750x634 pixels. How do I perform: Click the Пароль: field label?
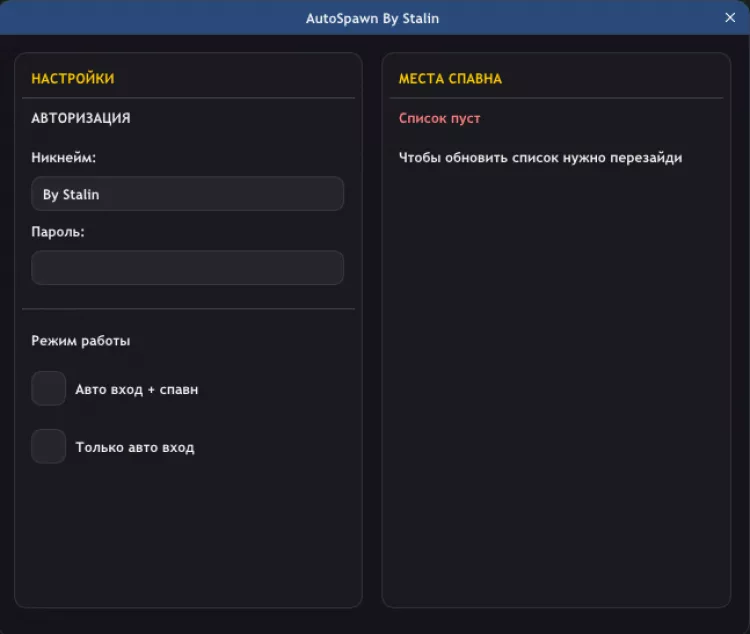point(58,232)
